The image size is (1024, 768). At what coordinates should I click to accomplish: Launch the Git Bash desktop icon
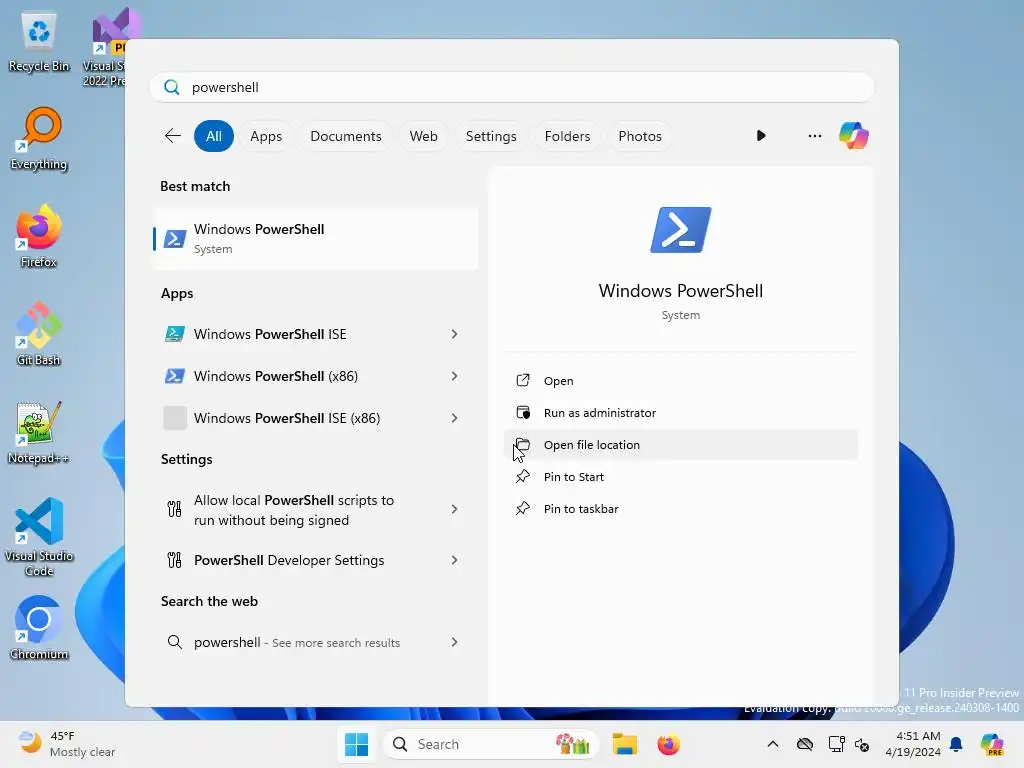39,334
